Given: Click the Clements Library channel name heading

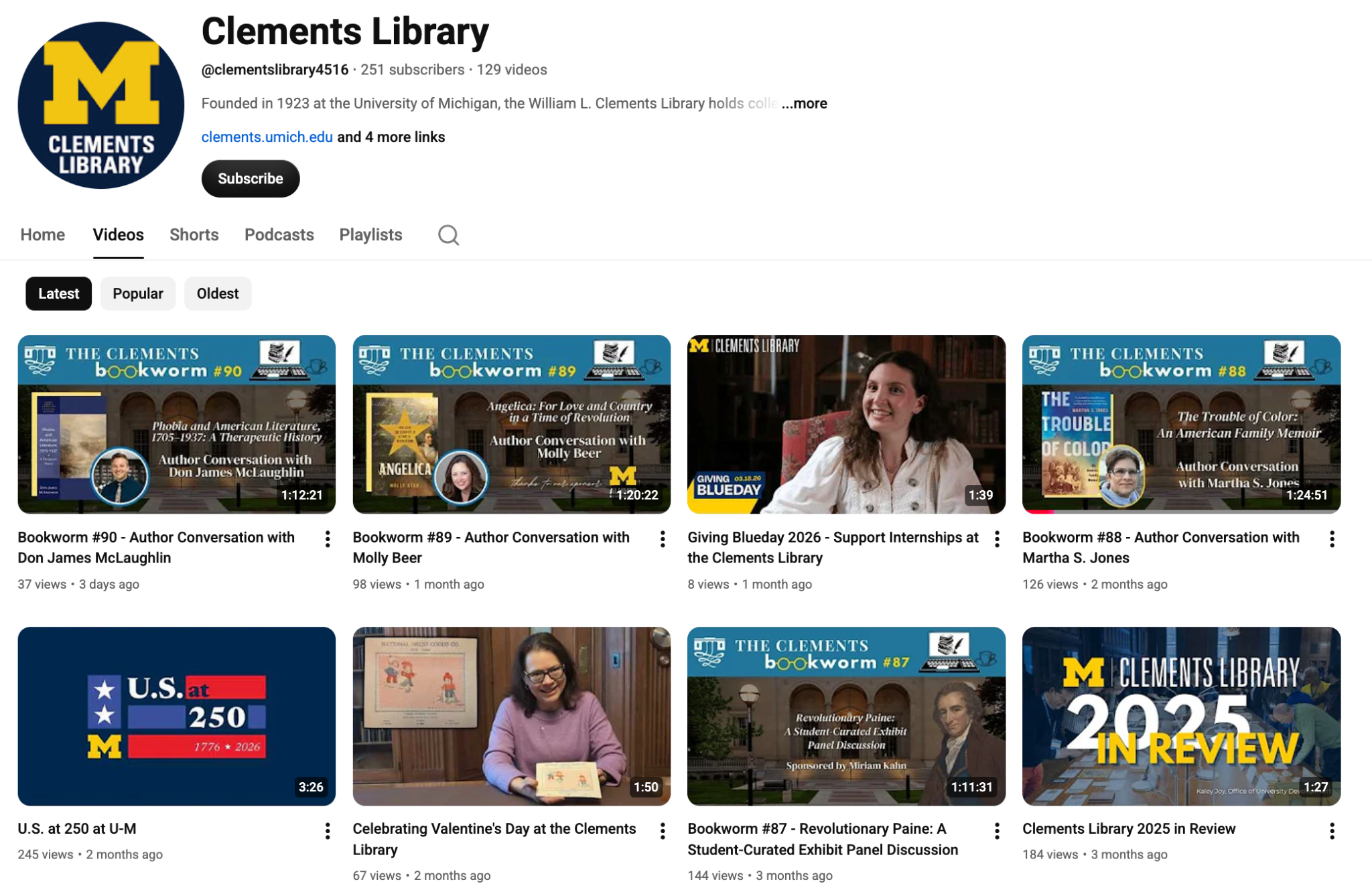Looking at the screenshot, I should (x=345, y=31).
